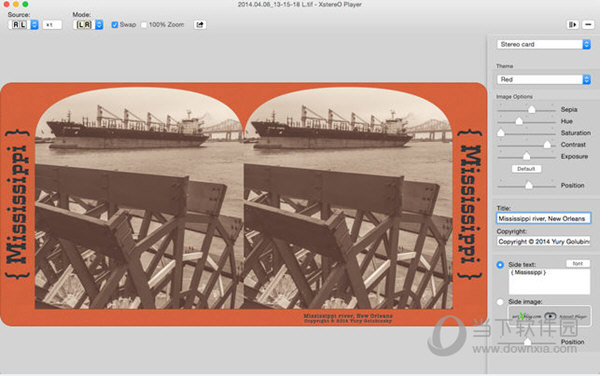Select the Side image radio button
Screen dimensions: 600x376
500,302
